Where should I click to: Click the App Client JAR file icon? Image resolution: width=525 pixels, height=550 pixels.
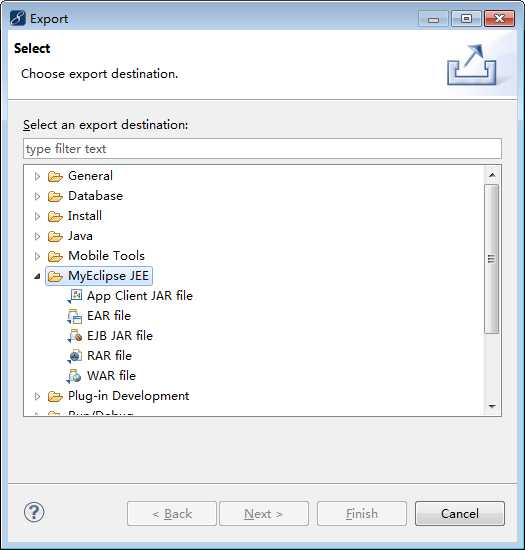[x=74, y=296]
